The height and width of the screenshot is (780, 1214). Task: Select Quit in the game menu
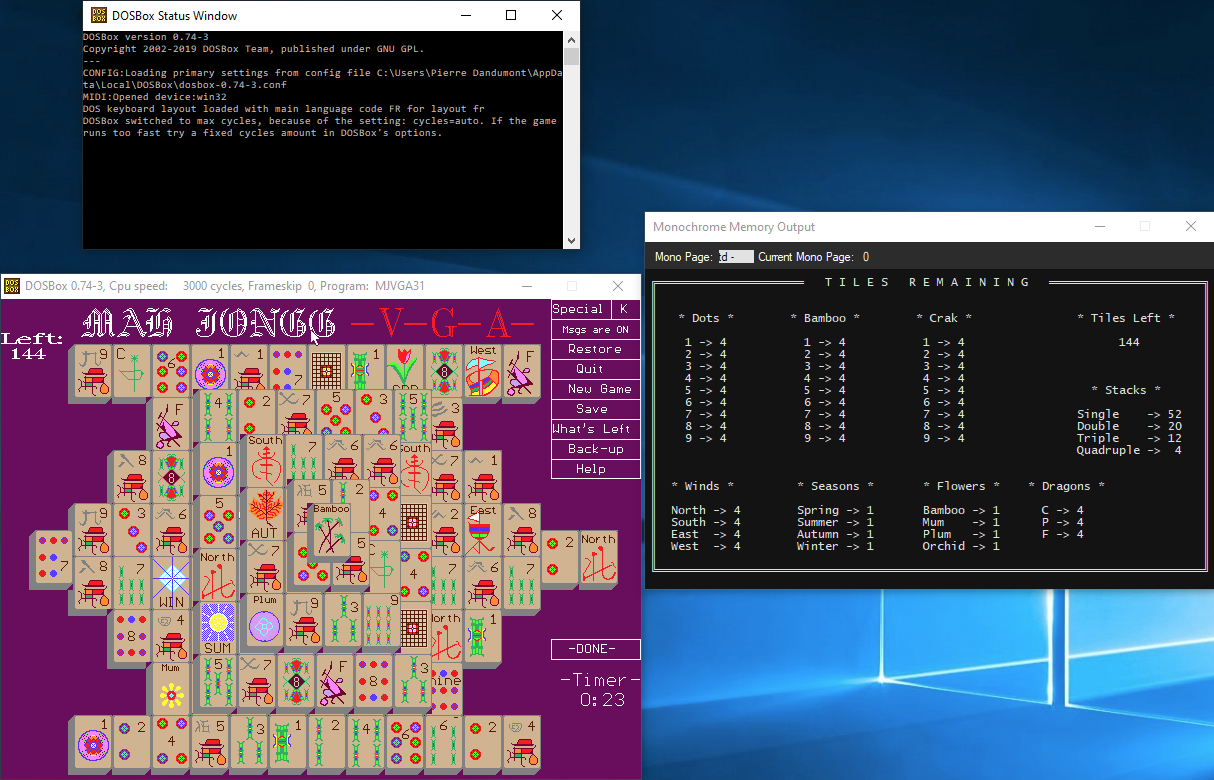tap(595, 369)
